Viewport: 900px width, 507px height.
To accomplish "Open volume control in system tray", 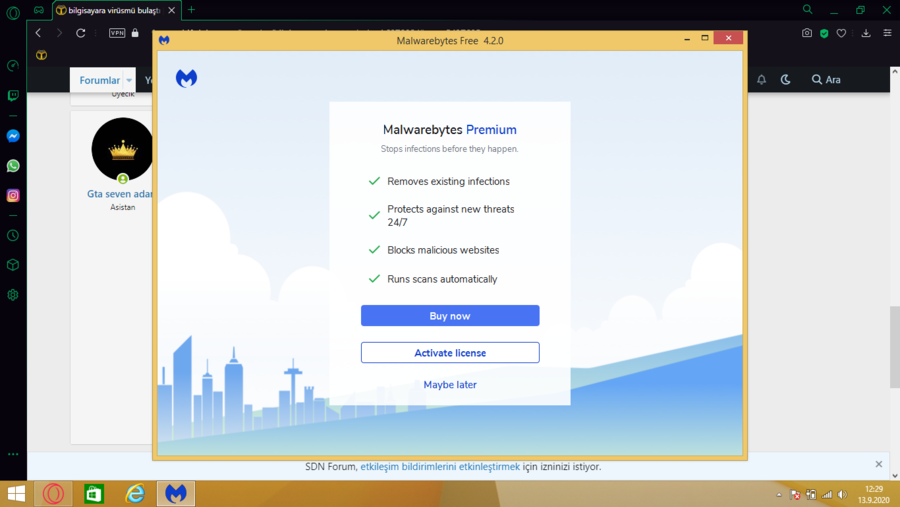I will pyautogui.click(x=842, y=494).
